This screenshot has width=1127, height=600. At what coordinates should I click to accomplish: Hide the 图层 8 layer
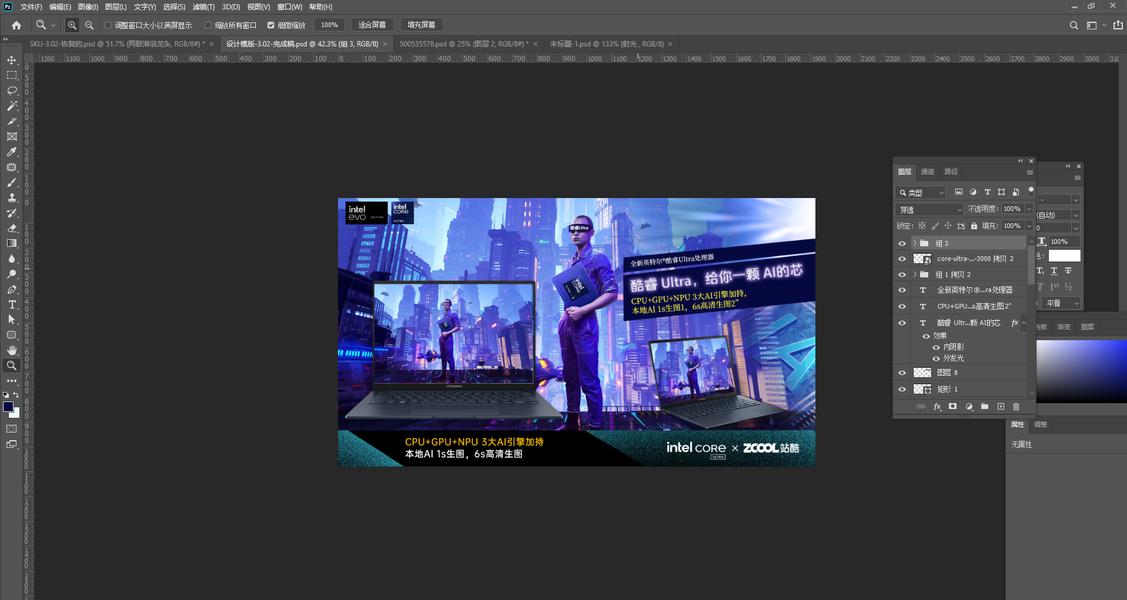click(x=902, y=373)
